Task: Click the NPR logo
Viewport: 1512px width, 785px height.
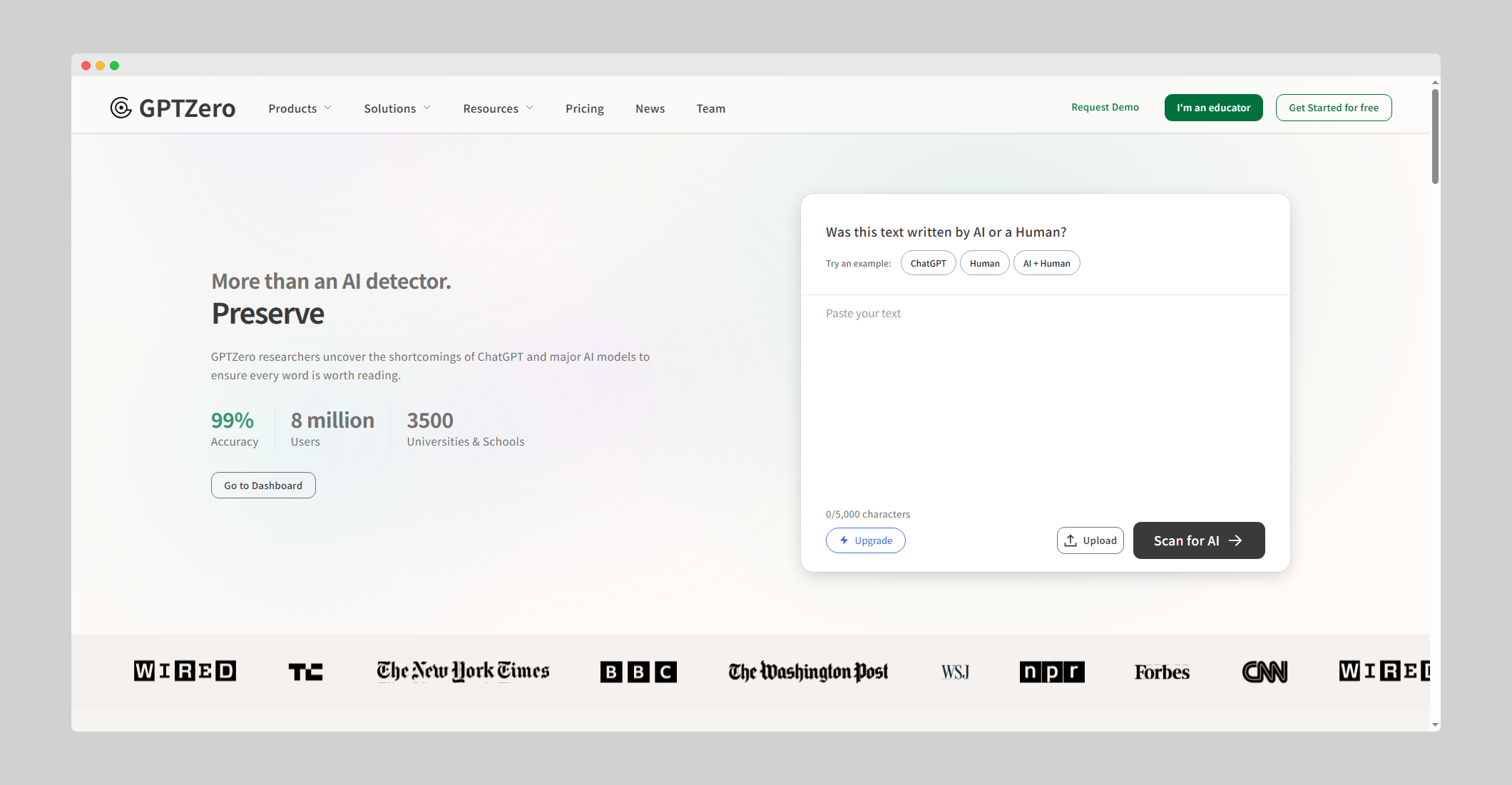Action: click(x=1052, y=672)
